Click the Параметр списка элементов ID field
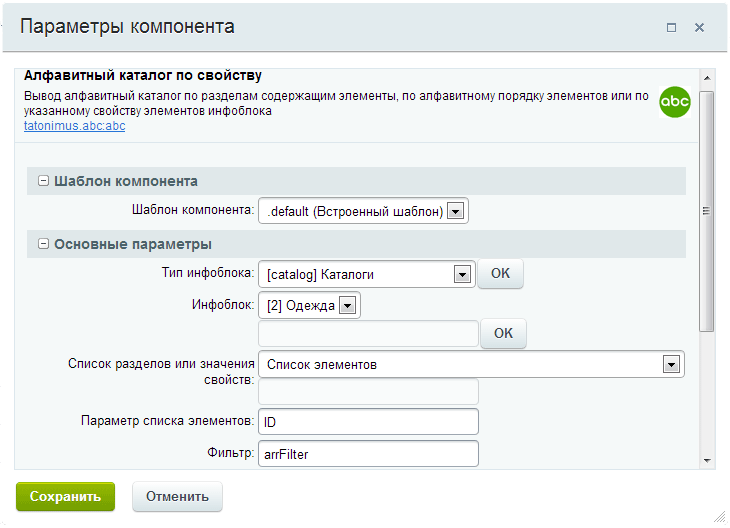The image size is (730, 528). 368,422
